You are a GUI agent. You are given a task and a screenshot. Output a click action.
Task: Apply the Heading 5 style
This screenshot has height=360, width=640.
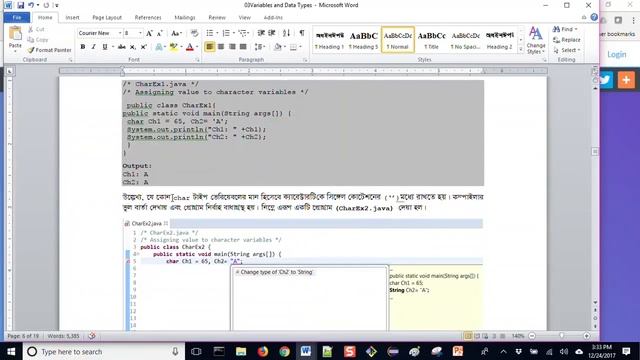[363, 40]
